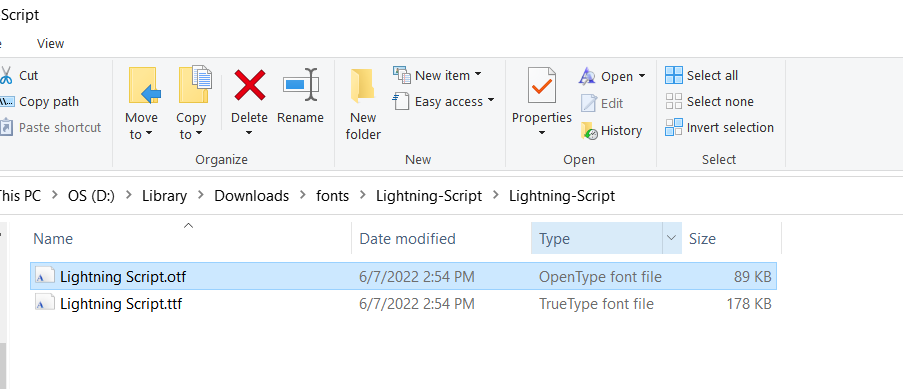Click the navigation pane scrollbar thumb
This screenshot has height=389, width=903.
coord(2,366)
